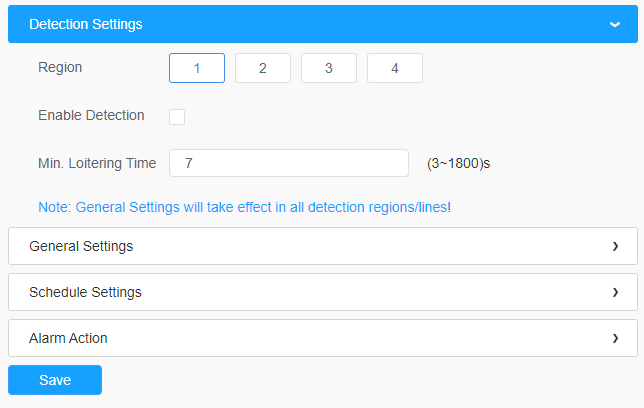Viewport: 644px width, 408px height.
Task: Click the Detection Settings header title
Action: coord(85,24)
